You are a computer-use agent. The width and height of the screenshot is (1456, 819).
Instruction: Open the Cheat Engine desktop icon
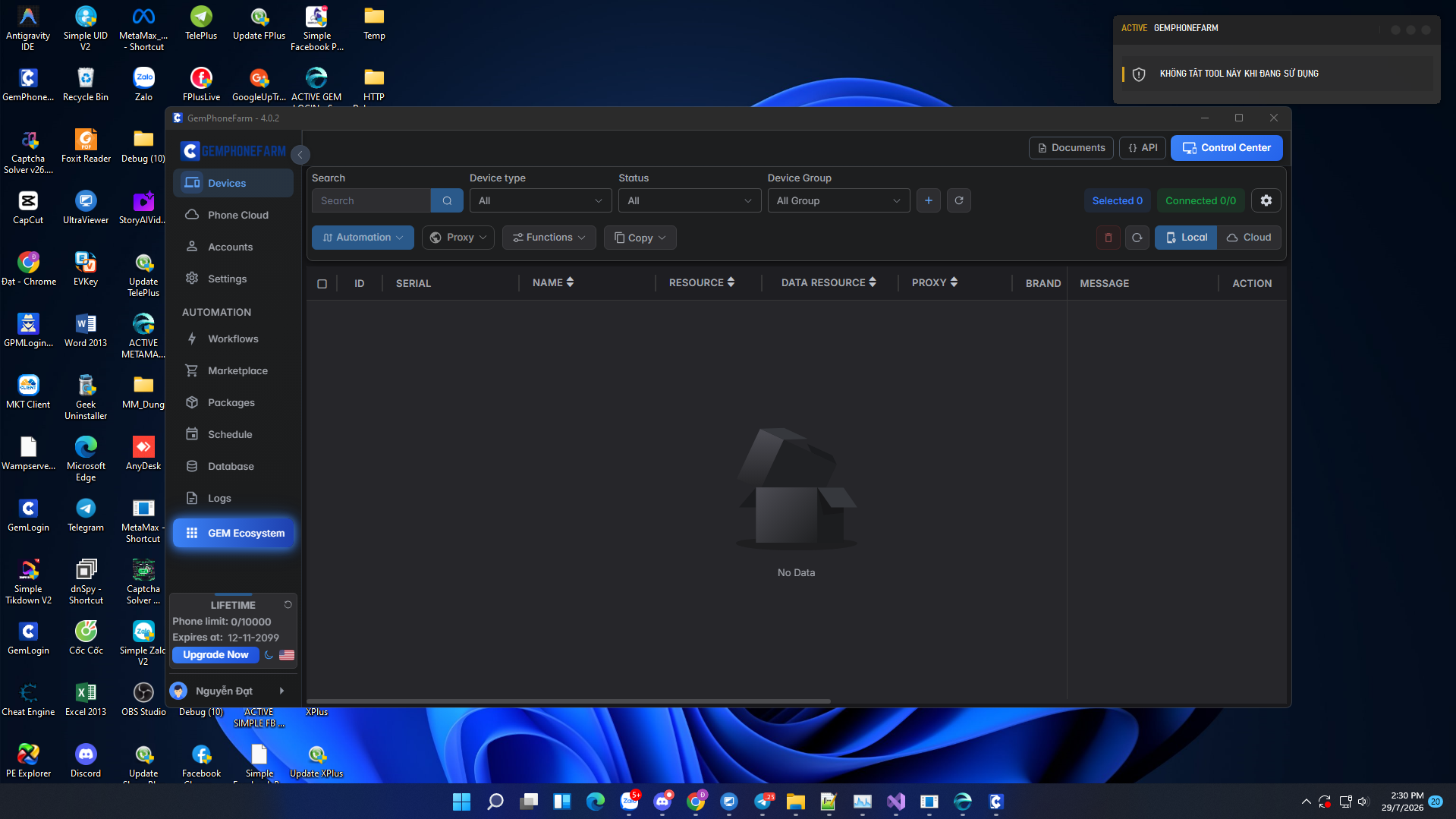pos(28,699)
